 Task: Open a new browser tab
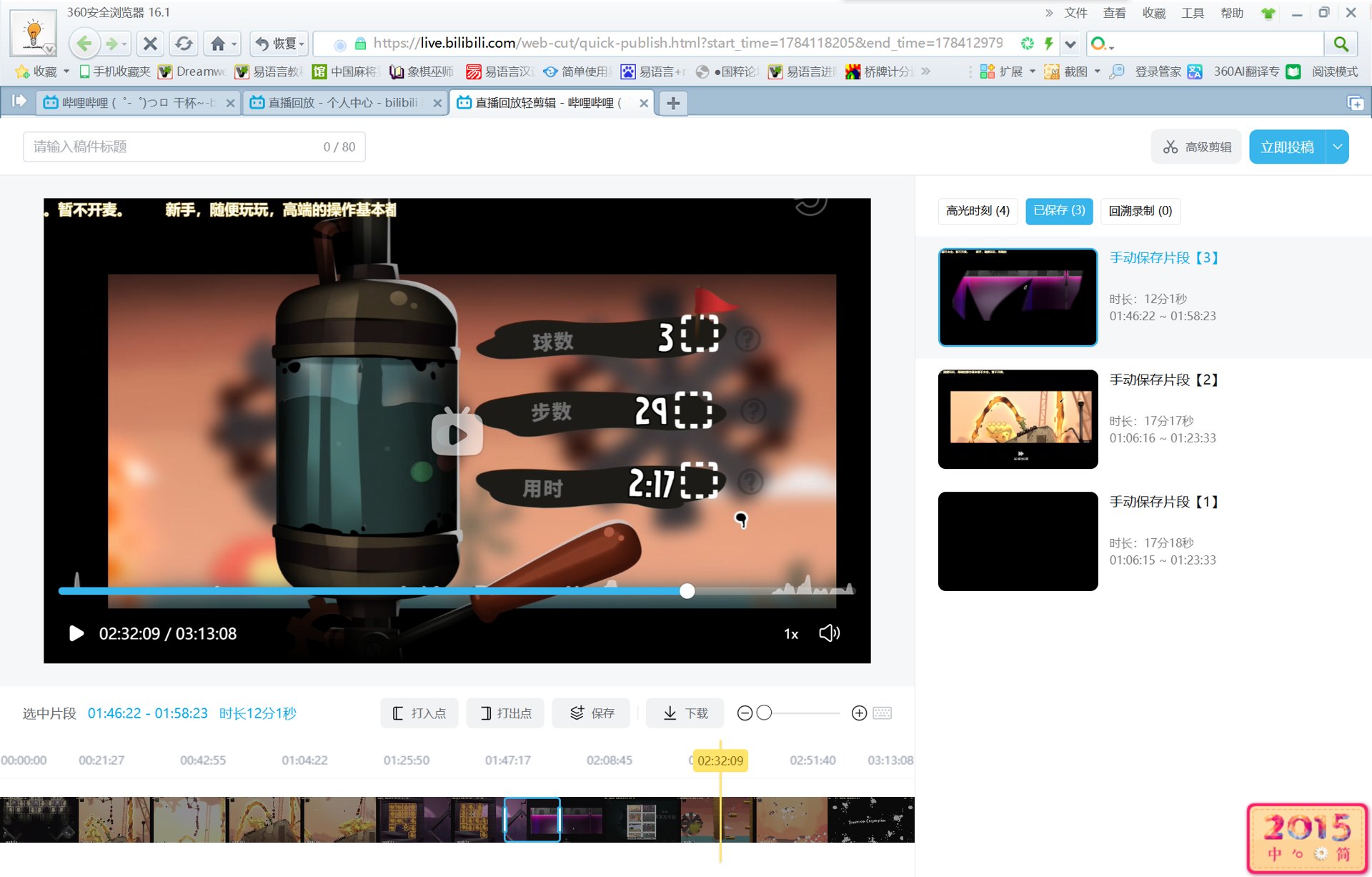673,103
